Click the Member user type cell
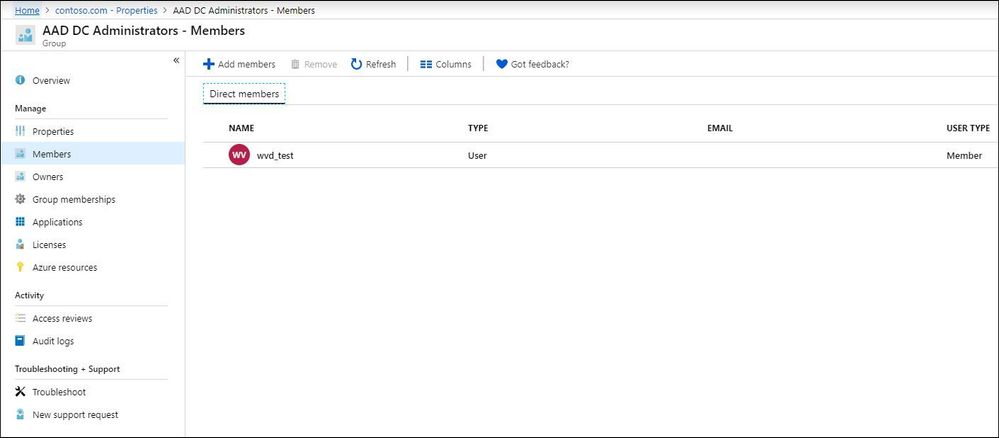The height and width of the screenshot is (438, 999). tap(964, 155)
